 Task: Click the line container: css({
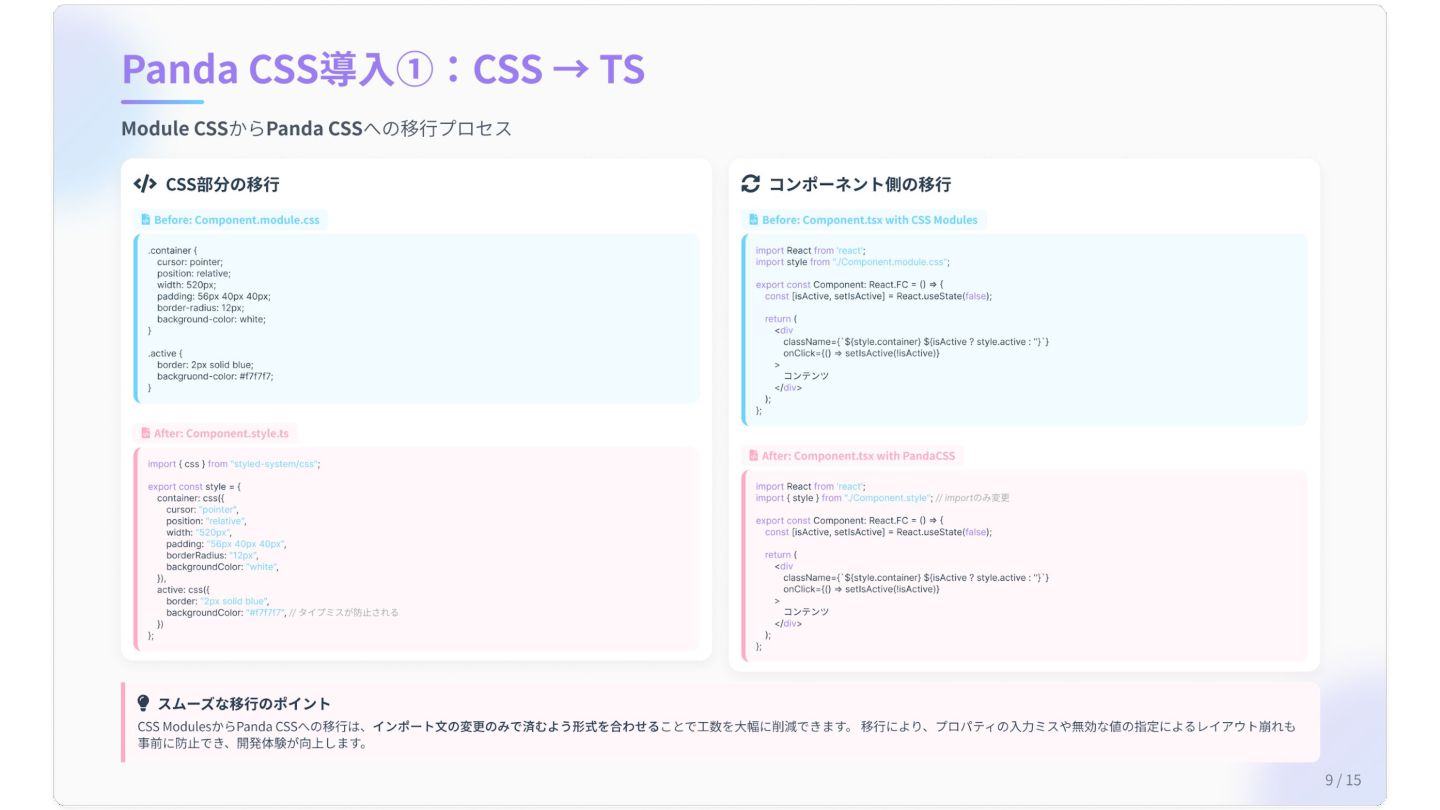point(192,498)
